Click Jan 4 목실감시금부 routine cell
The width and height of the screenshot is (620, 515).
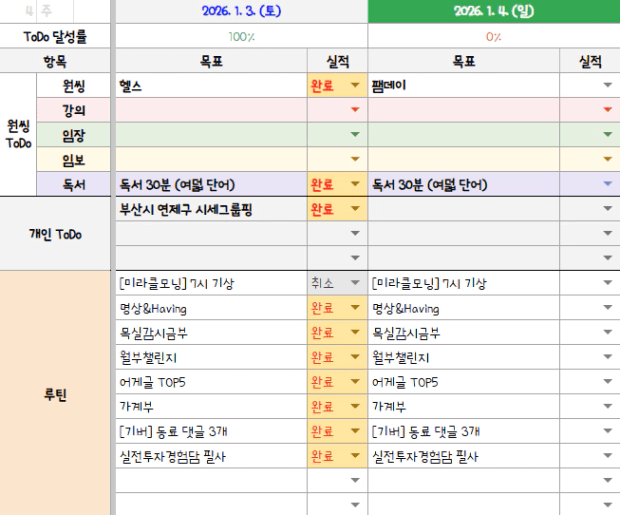pos(463,332)
